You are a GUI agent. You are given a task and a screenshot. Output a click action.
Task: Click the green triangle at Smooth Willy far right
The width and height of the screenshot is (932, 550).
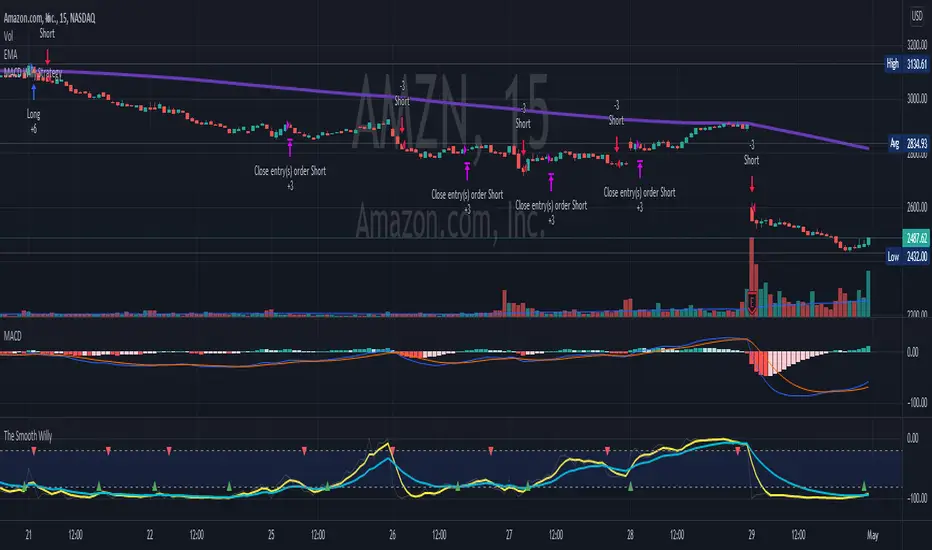click(x=865, y=486)
